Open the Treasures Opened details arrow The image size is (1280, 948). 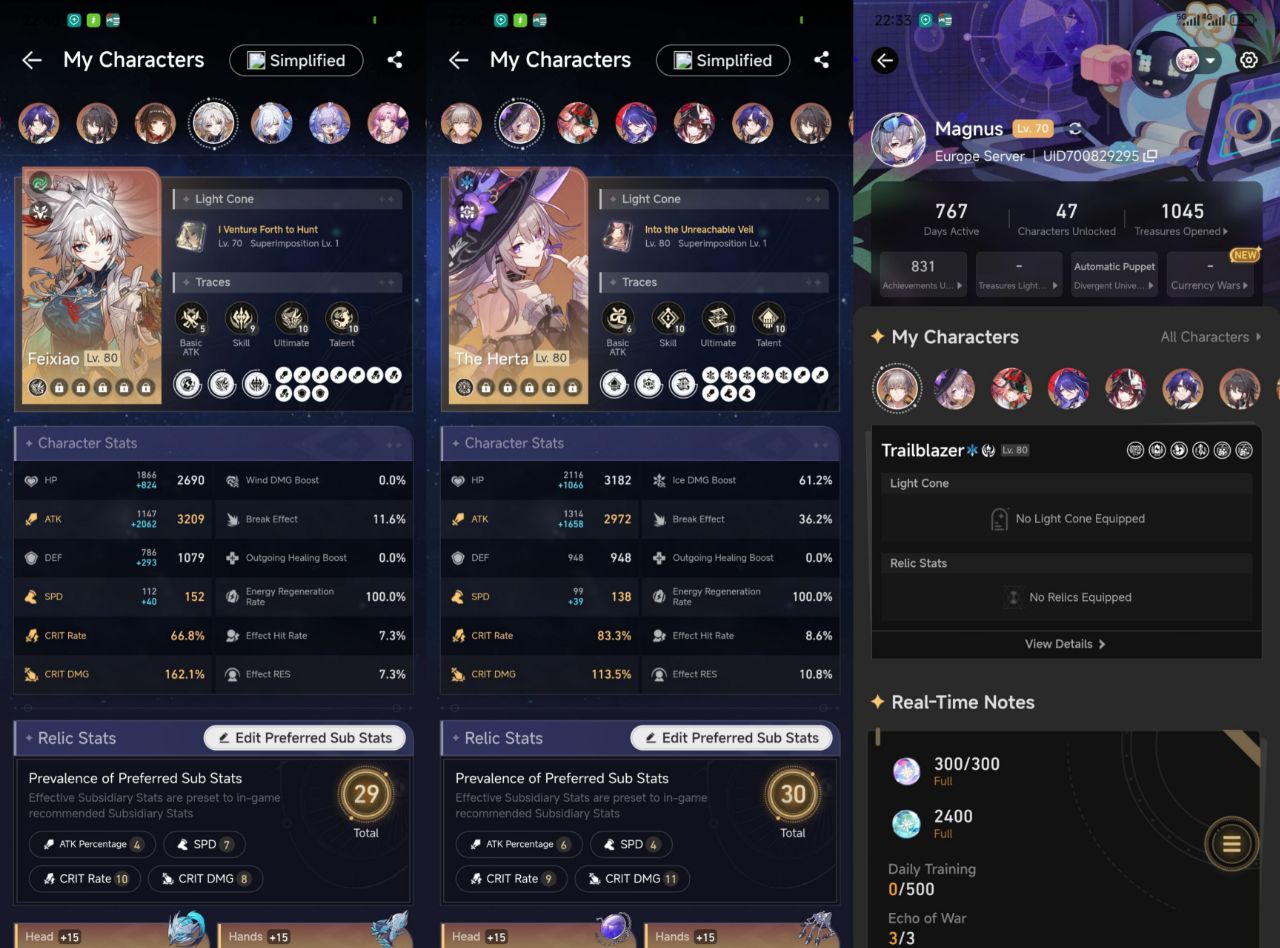(x=1226, y=232)
